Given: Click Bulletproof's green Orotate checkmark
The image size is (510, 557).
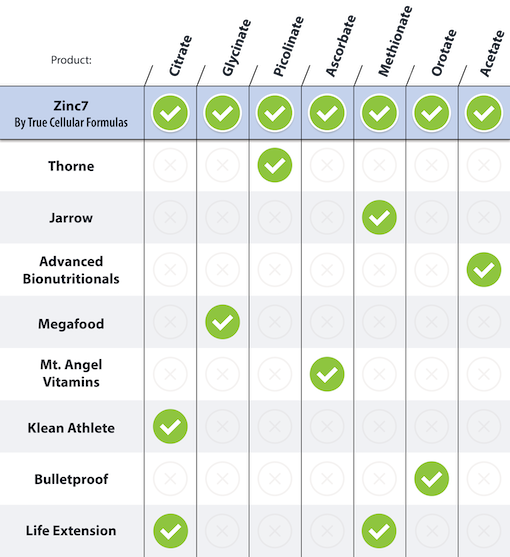Looking at the screenshot, I should point(432,478).
